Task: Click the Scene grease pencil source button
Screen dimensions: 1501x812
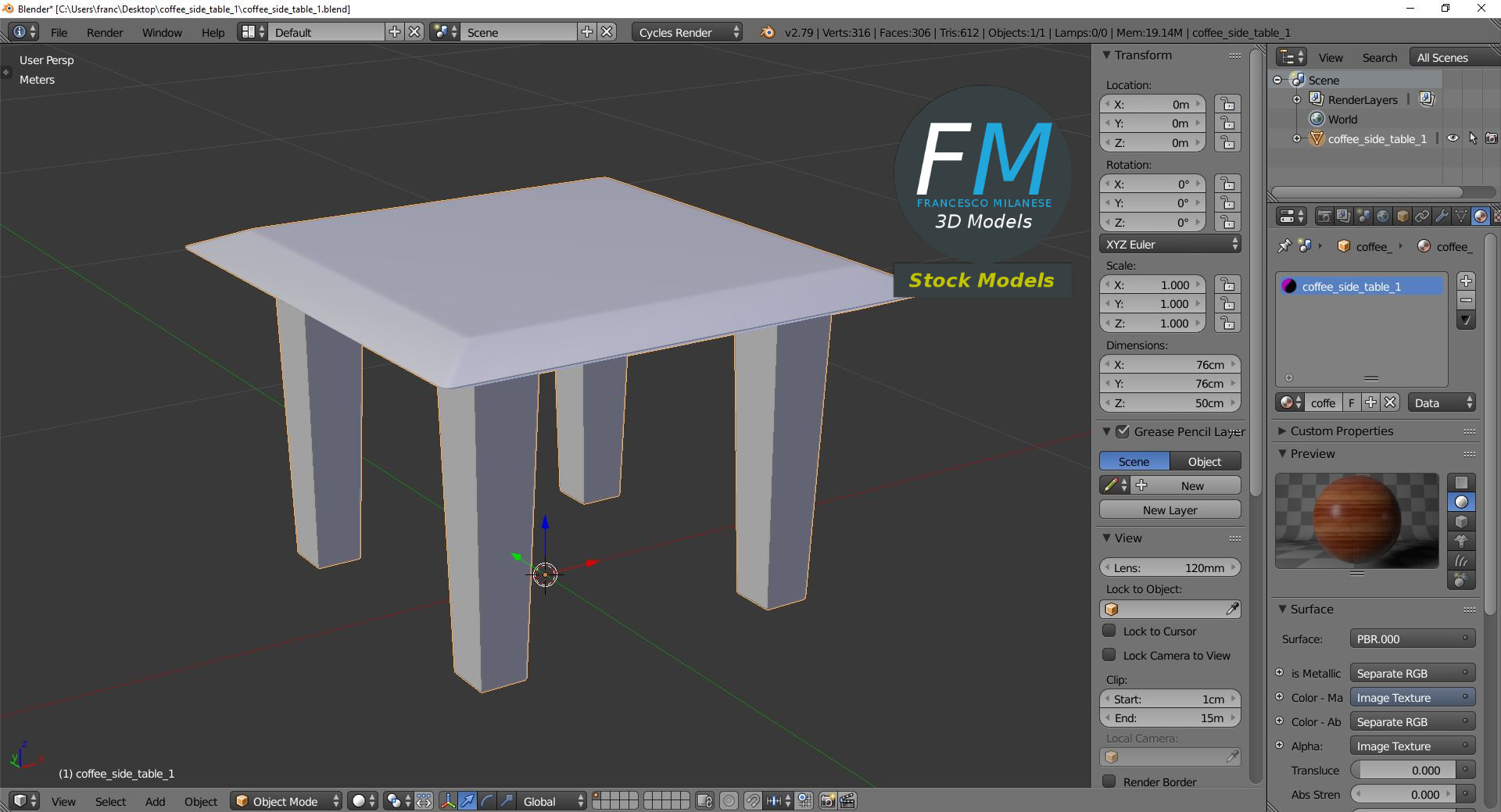Action: coord(1134,461)
